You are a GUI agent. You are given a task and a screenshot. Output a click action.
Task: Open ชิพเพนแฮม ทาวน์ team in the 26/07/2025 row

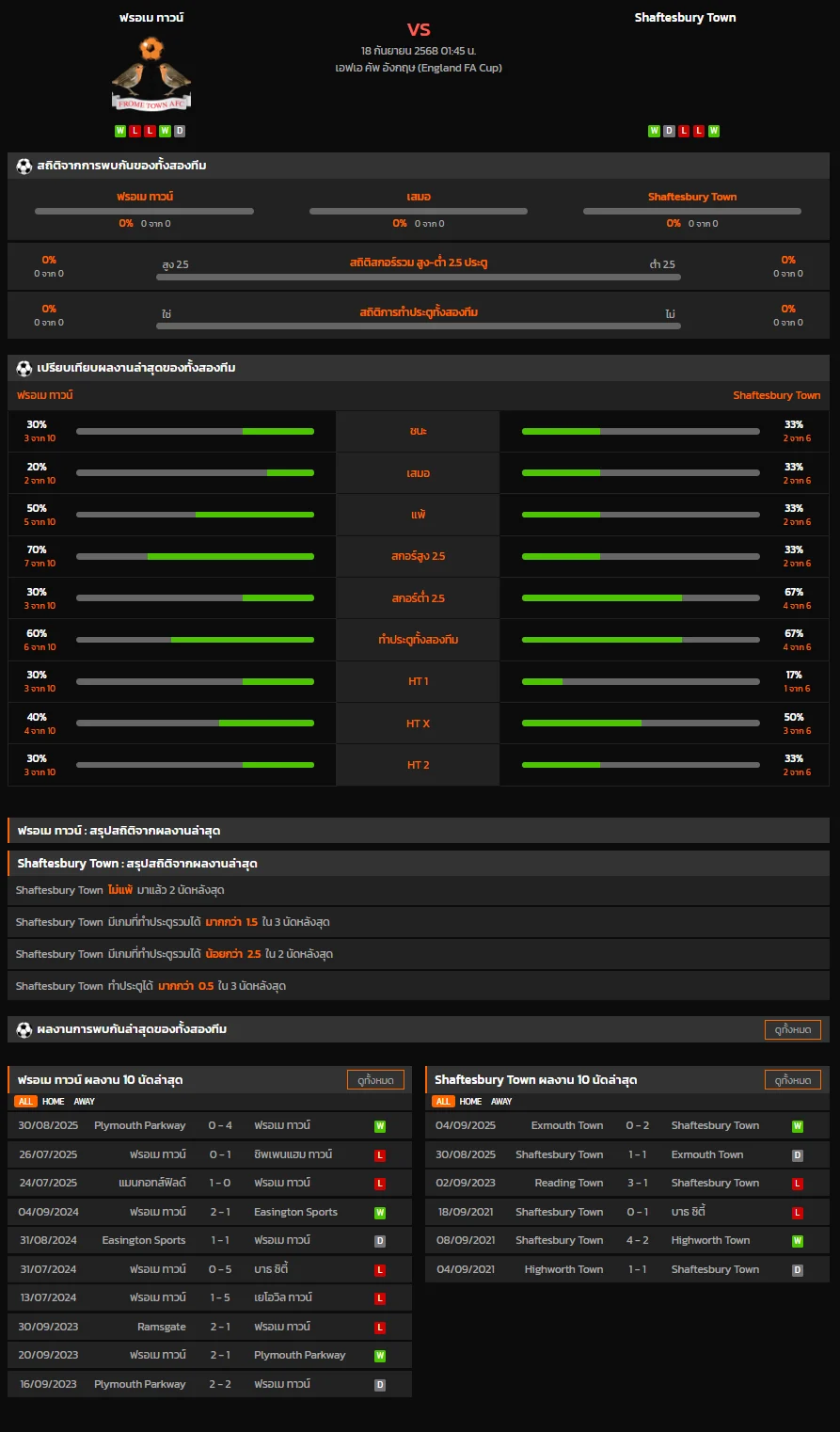coord(293,1154)
